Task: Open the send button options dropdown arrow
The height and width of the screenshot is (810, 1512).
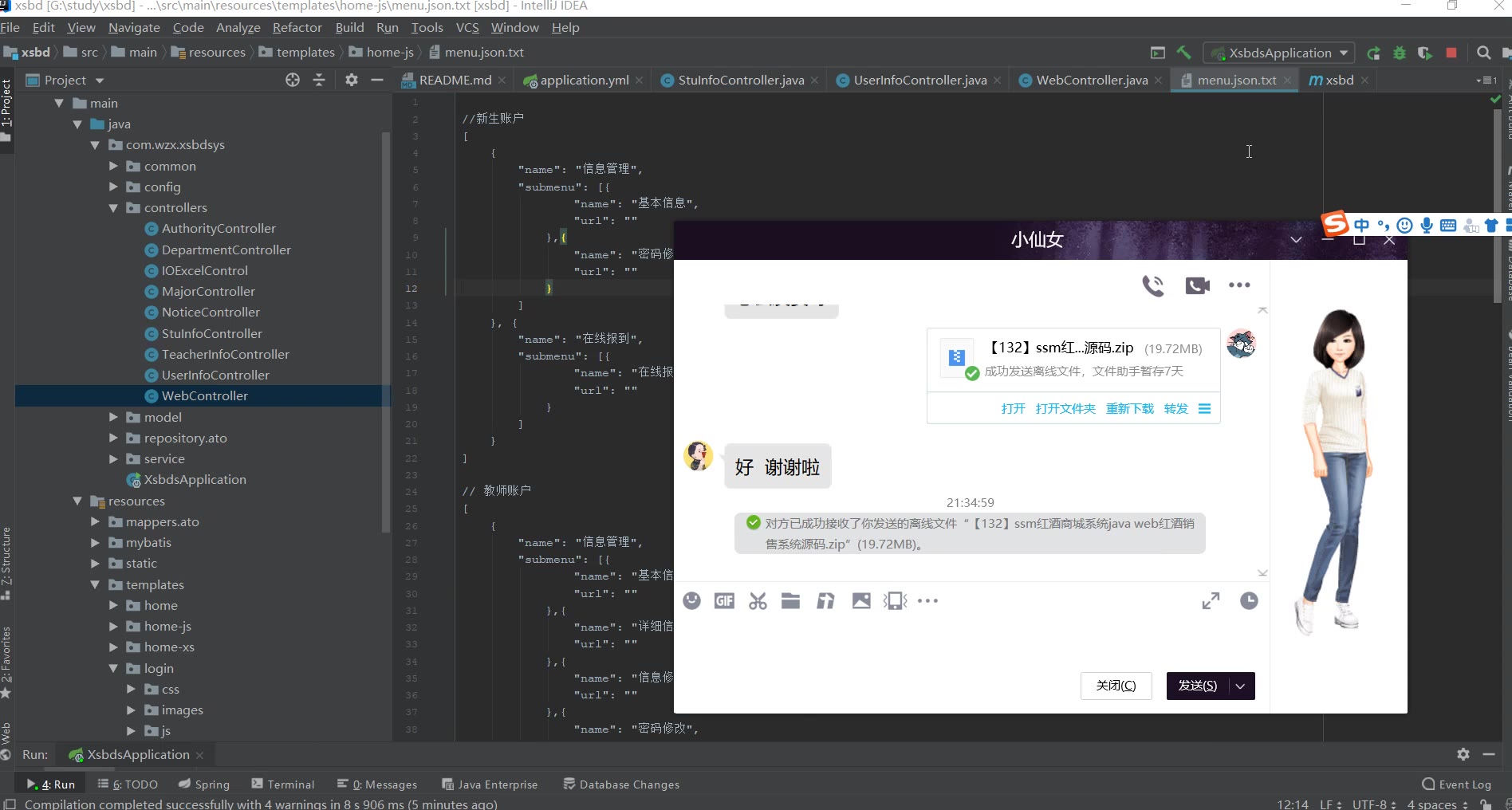Action: [x=1241, y=686]
